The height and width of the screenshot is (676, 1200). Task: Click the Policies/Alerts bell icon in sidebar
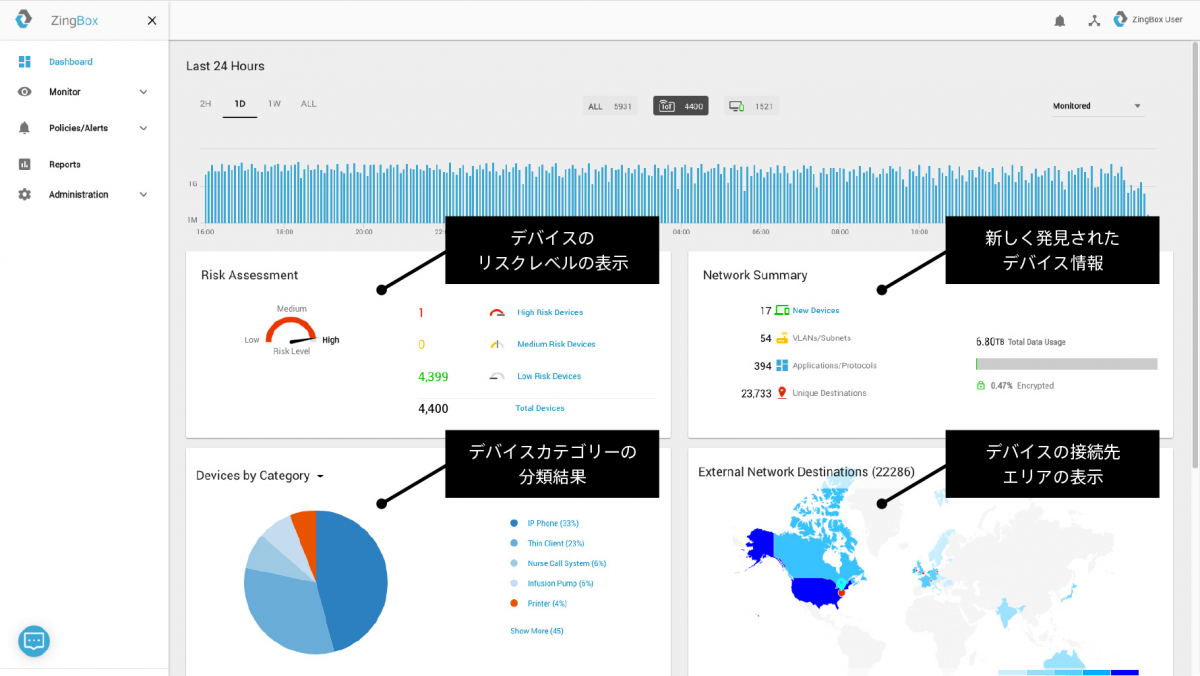coord(25,128)
